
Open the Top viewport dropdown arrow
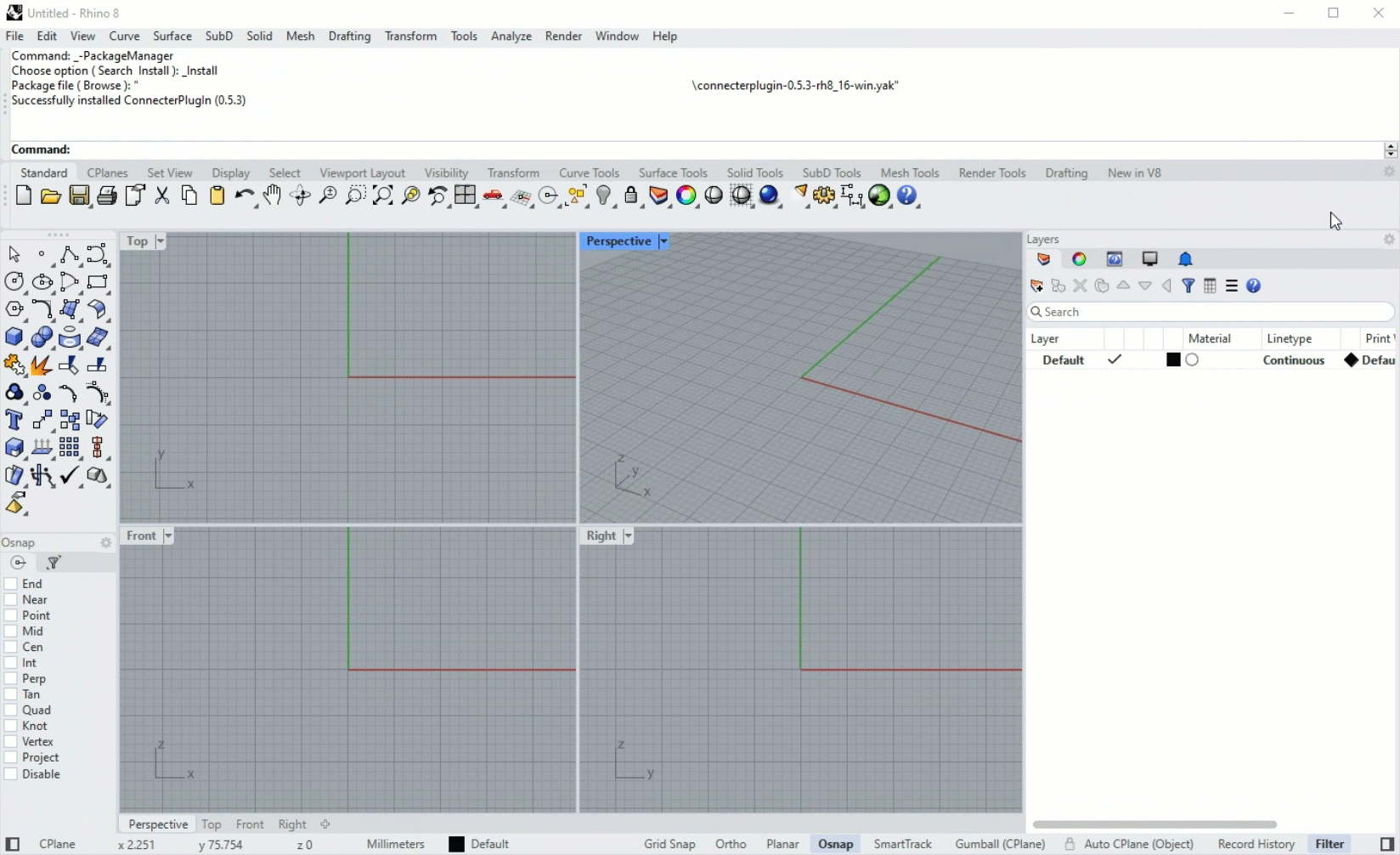coord(160,241)
